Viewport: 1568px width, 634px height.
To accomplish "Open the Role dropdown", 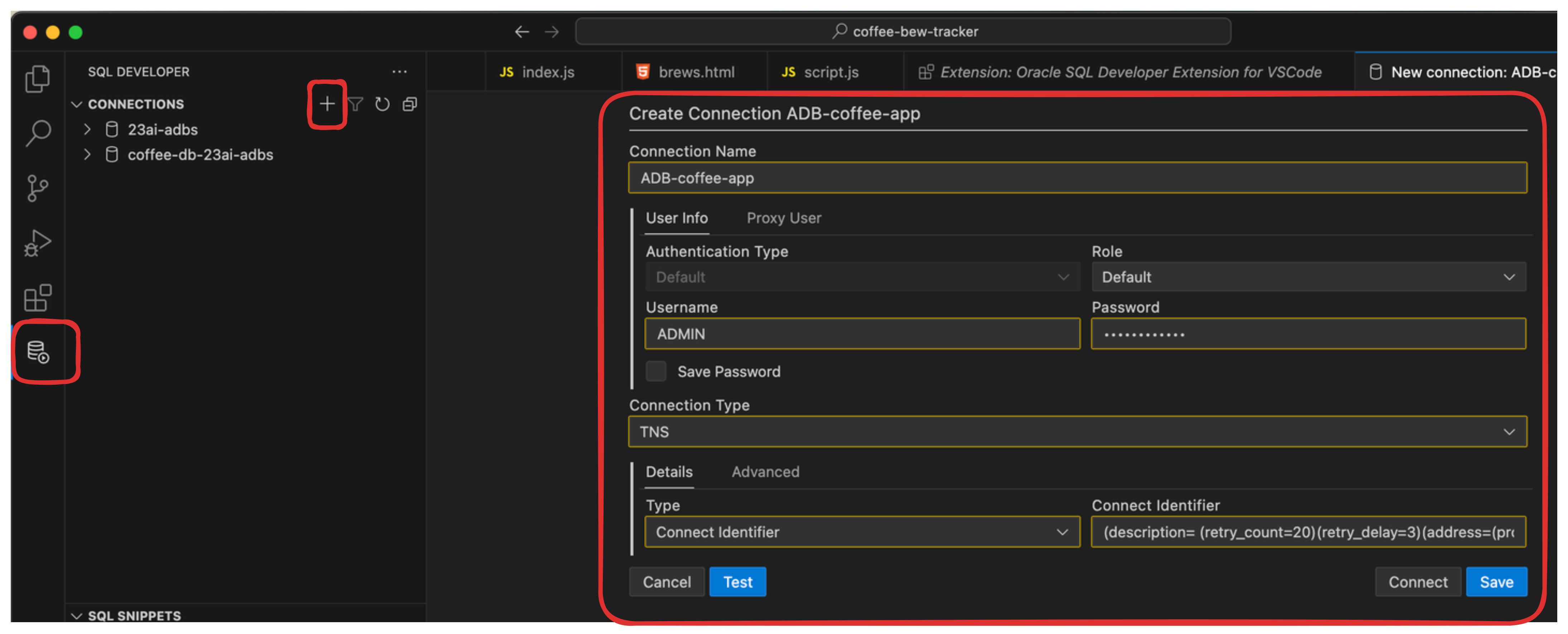I will (1308, 277).
